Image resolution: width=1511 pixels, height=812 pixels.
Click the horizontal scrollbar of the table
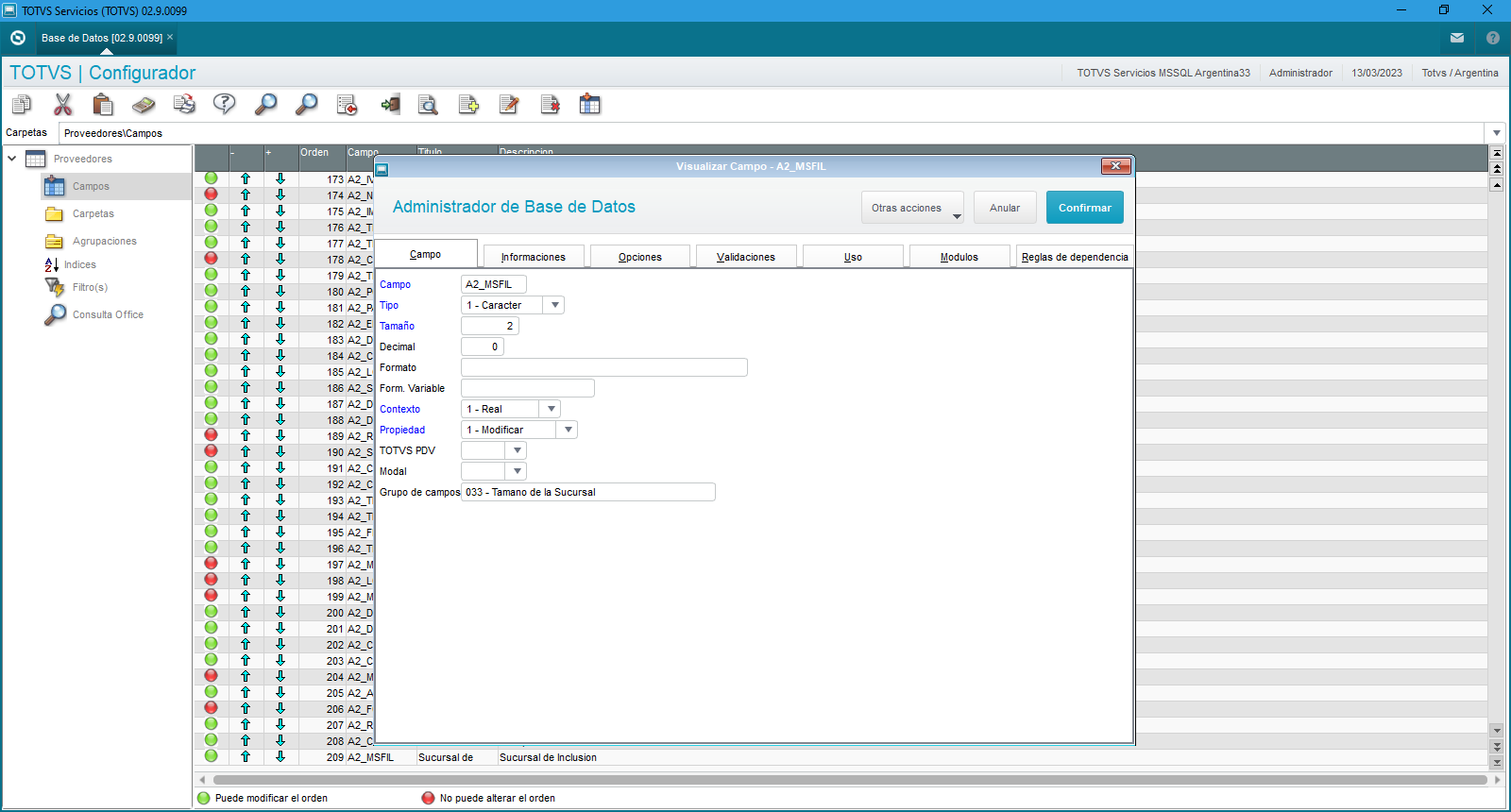pyautogui.click(x=850, y=780)
